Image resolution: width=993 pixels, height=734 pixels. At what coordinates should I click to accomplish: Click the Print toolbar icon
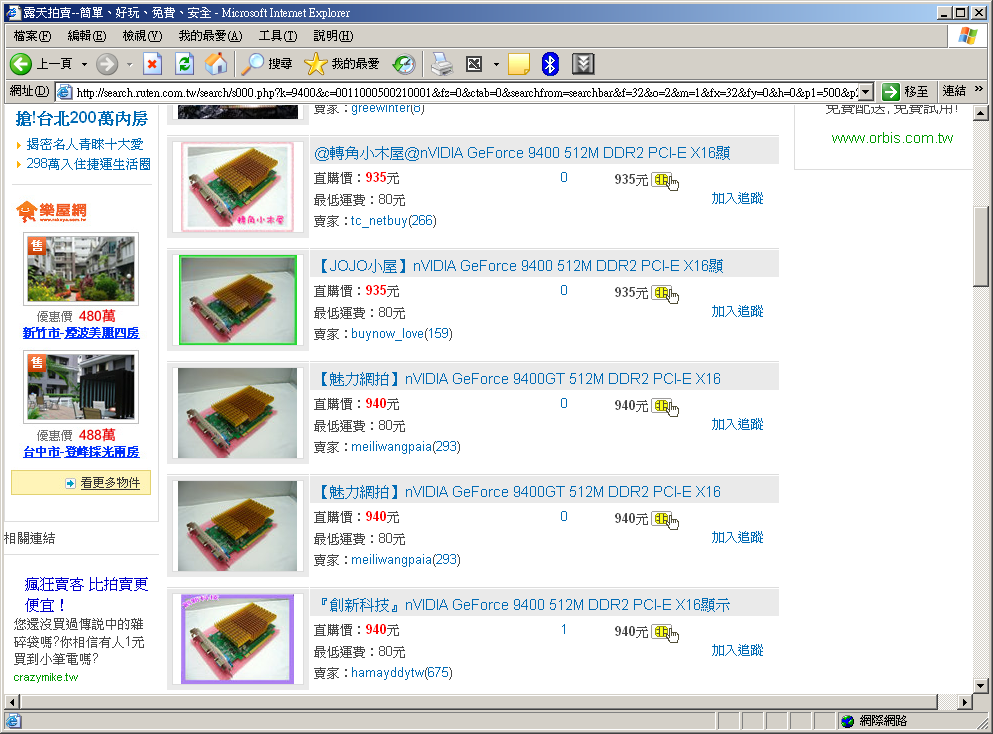click(x=441, y=64)
